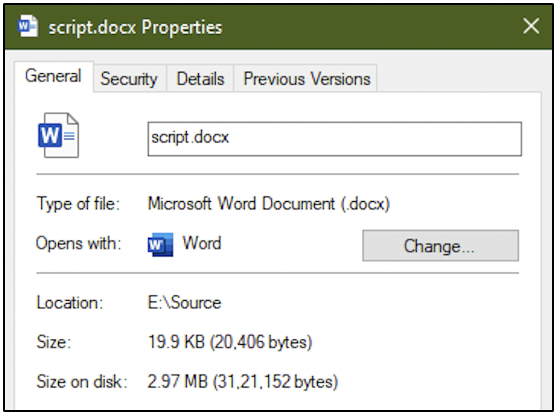Click inside the script.docx filename field
The height and width of the screenshot is (416, 558).
pyautogui.click(x=335, y=139)
